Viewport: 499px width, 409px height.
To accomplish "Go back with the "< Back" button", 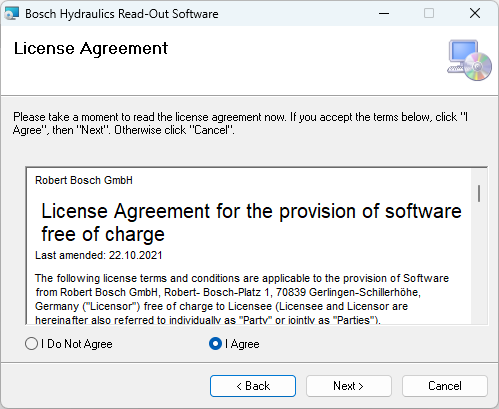I will (253, 386).
